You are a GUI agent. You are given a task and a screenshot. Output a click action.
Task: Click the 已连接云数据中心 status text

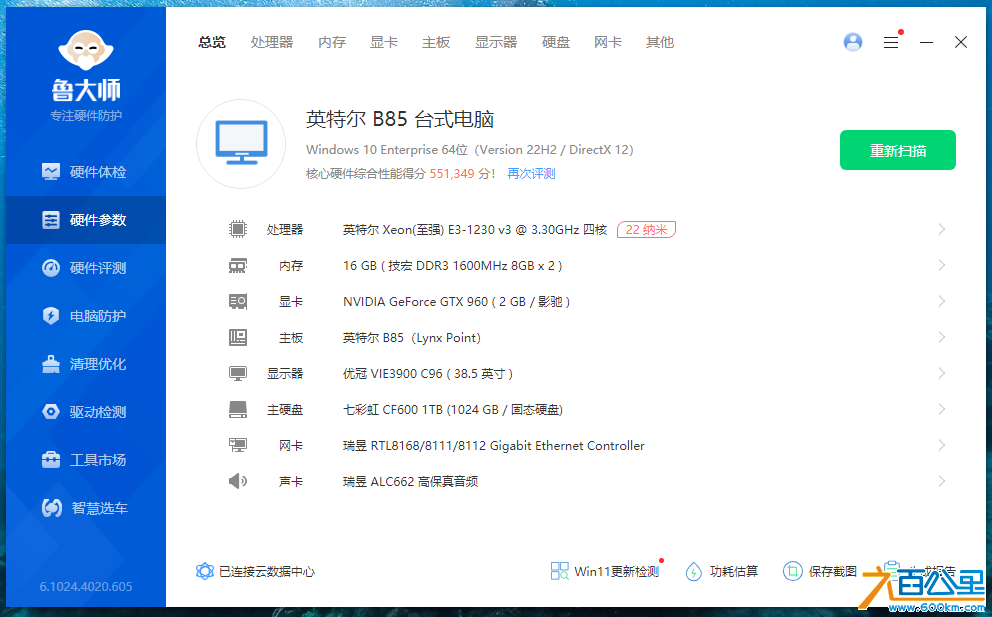267,571
